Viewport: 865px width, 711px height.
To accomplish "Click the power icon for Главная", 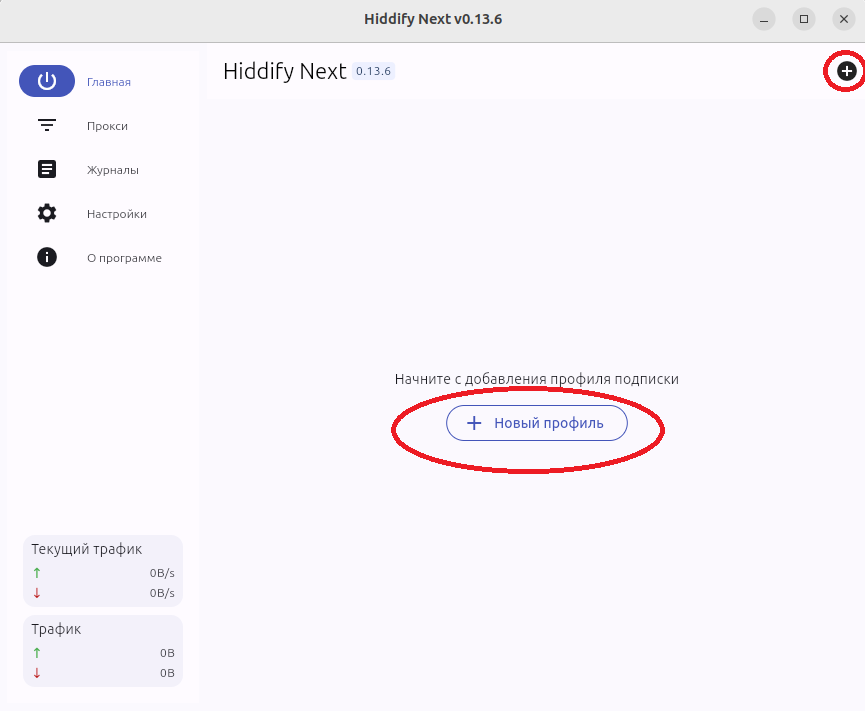I will (x=47, y=81).
